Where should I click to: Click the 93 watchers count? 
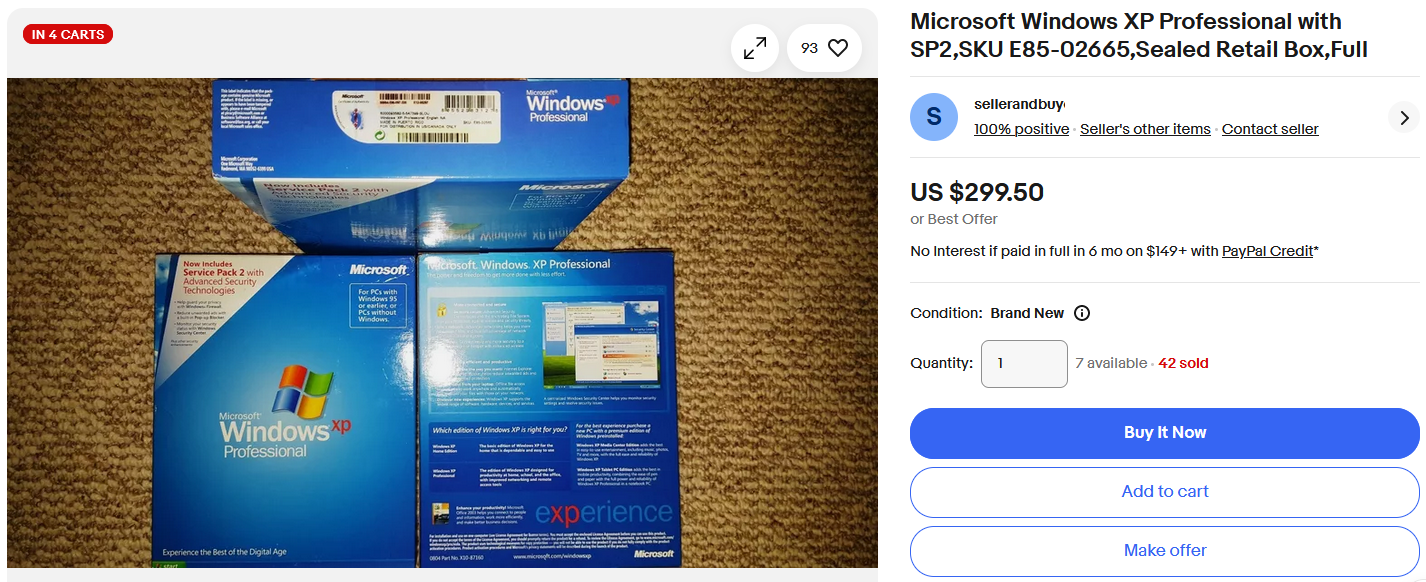809,48
